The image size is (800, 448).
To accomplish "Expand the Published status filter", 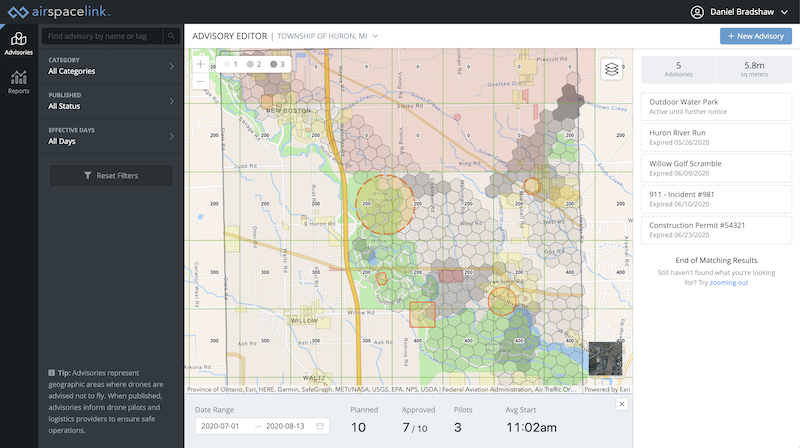I will (x=110, y=101).
